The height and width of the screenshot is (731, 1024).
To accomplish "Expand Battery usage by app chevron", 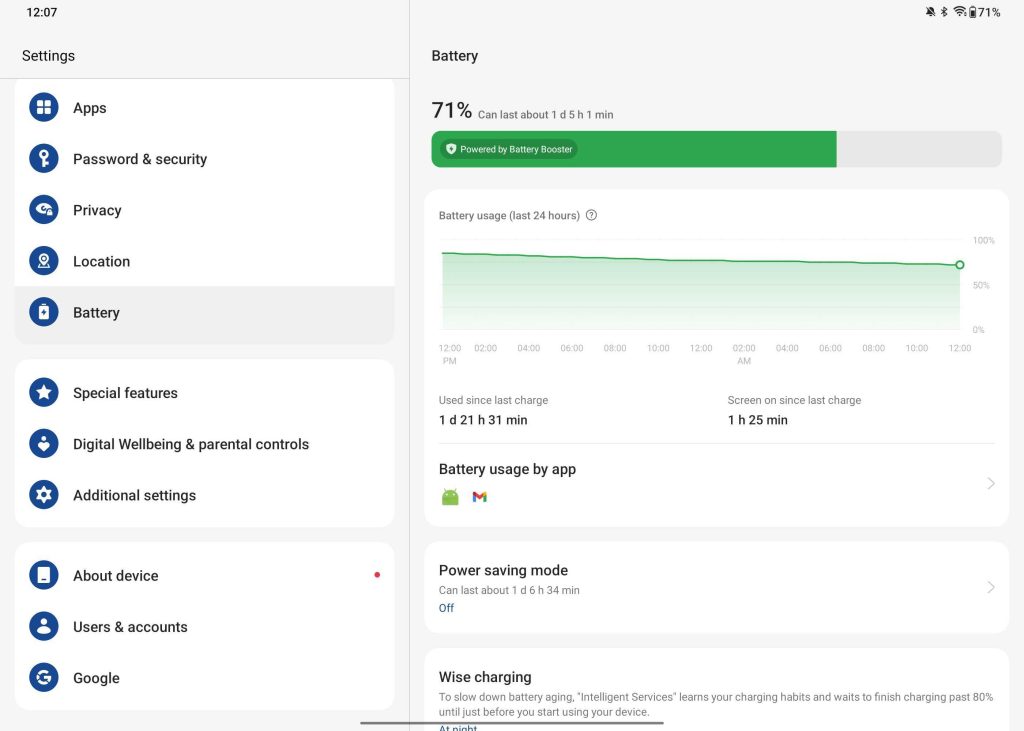I will 991,483.
